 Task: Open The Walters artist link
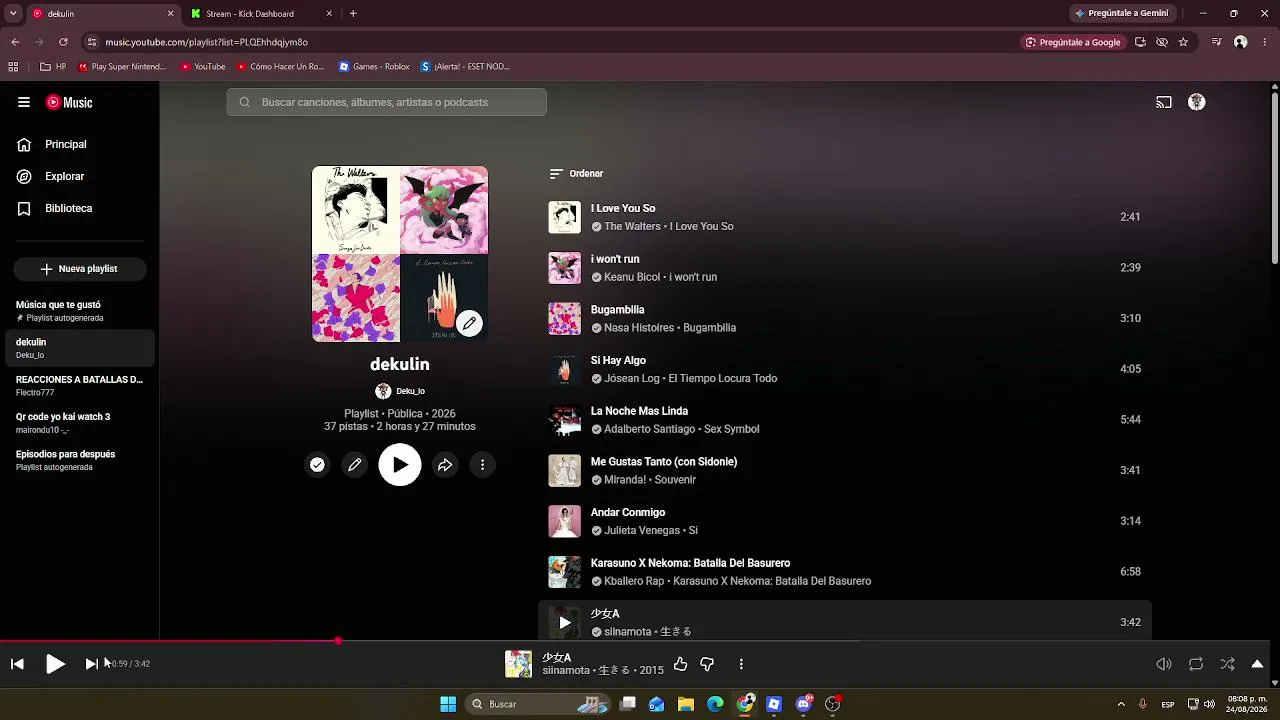632,227
